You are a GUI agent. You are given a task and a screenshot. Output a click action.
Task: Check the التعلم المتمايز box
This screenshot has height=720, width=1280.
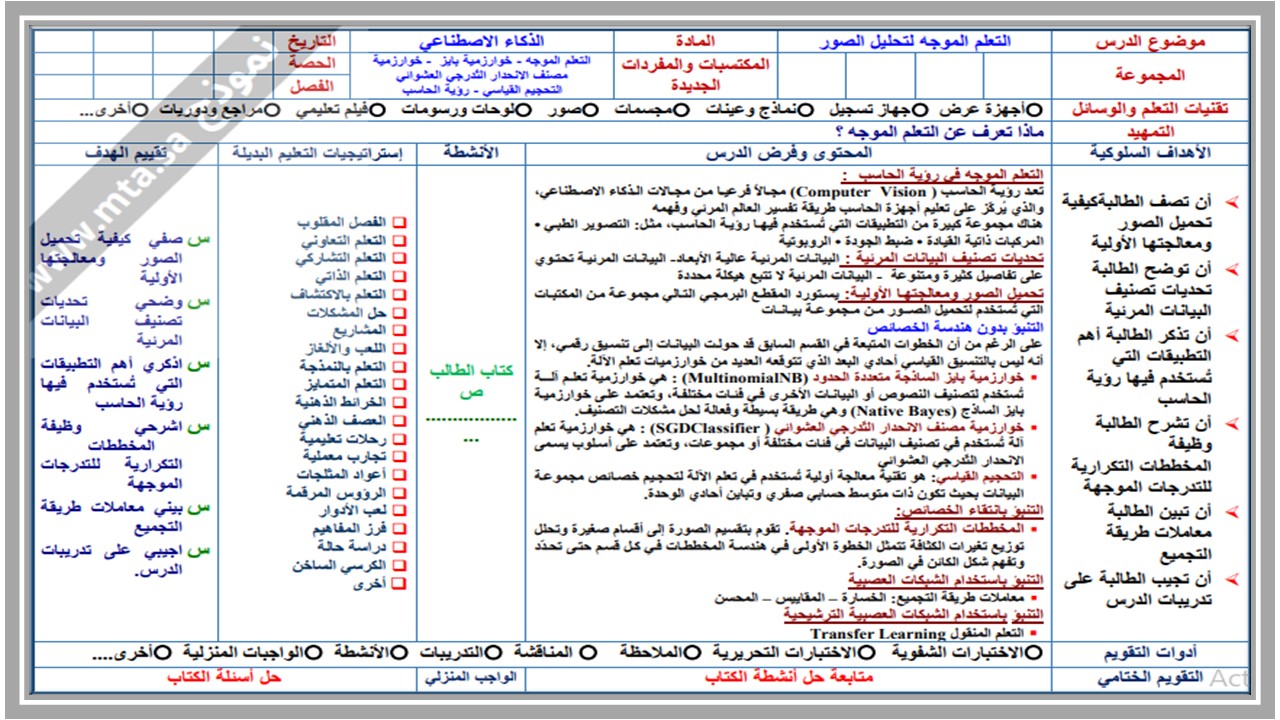click(398, 385)
